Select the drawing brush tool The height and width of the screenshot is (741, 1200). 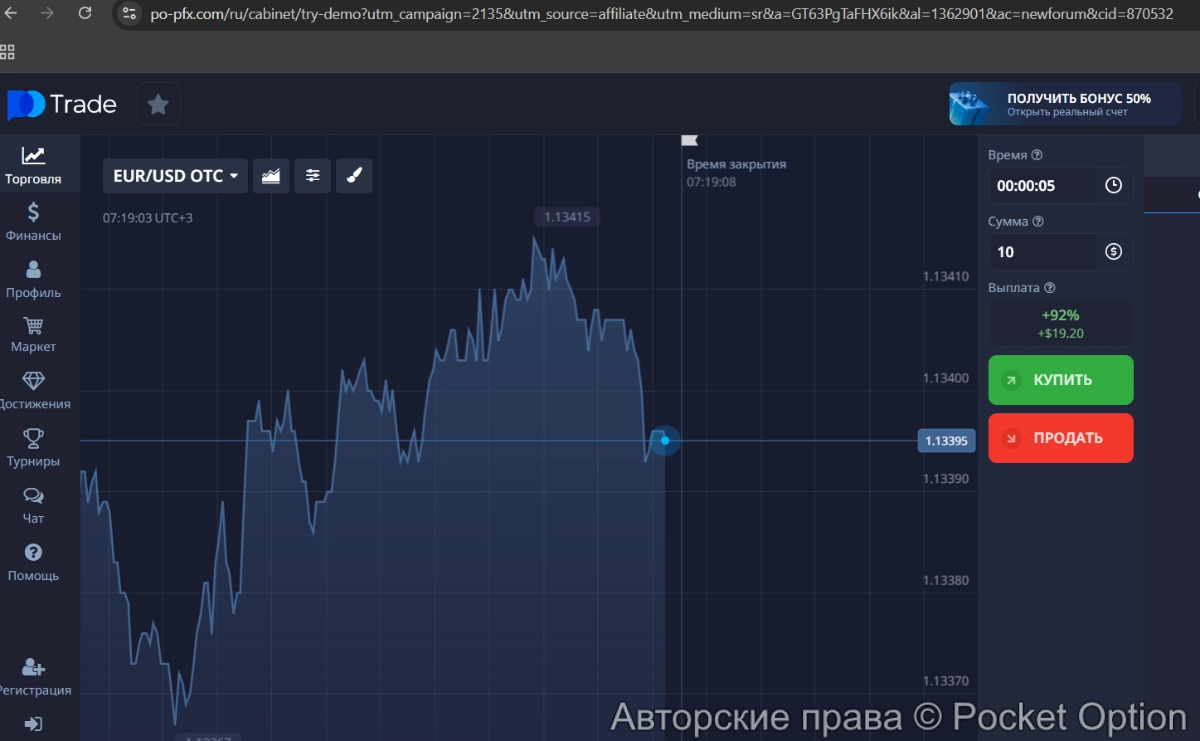[354, 176]
